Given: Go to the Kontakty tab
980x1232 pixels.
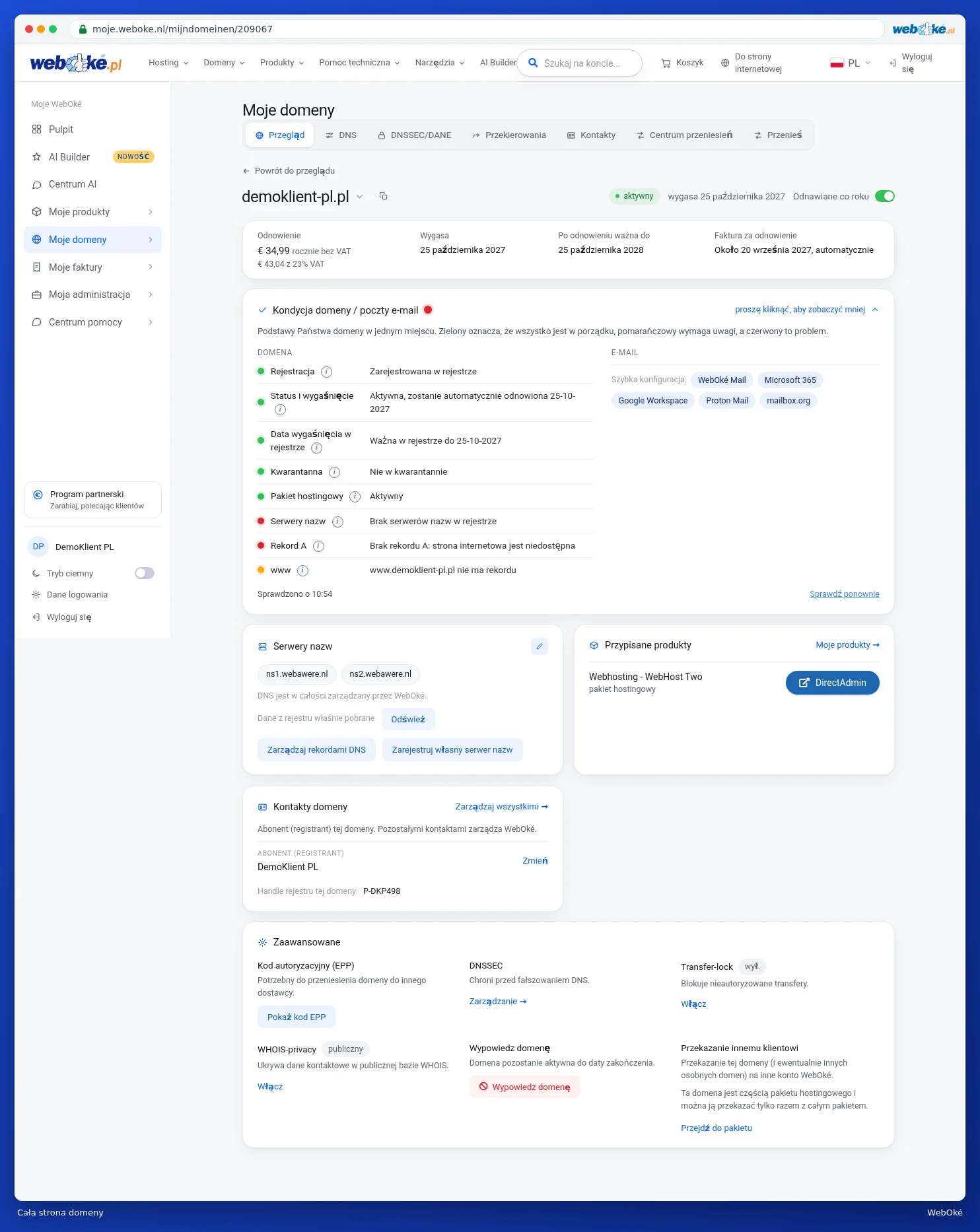Looking at the screenshot, I should (x=591, y=135).
